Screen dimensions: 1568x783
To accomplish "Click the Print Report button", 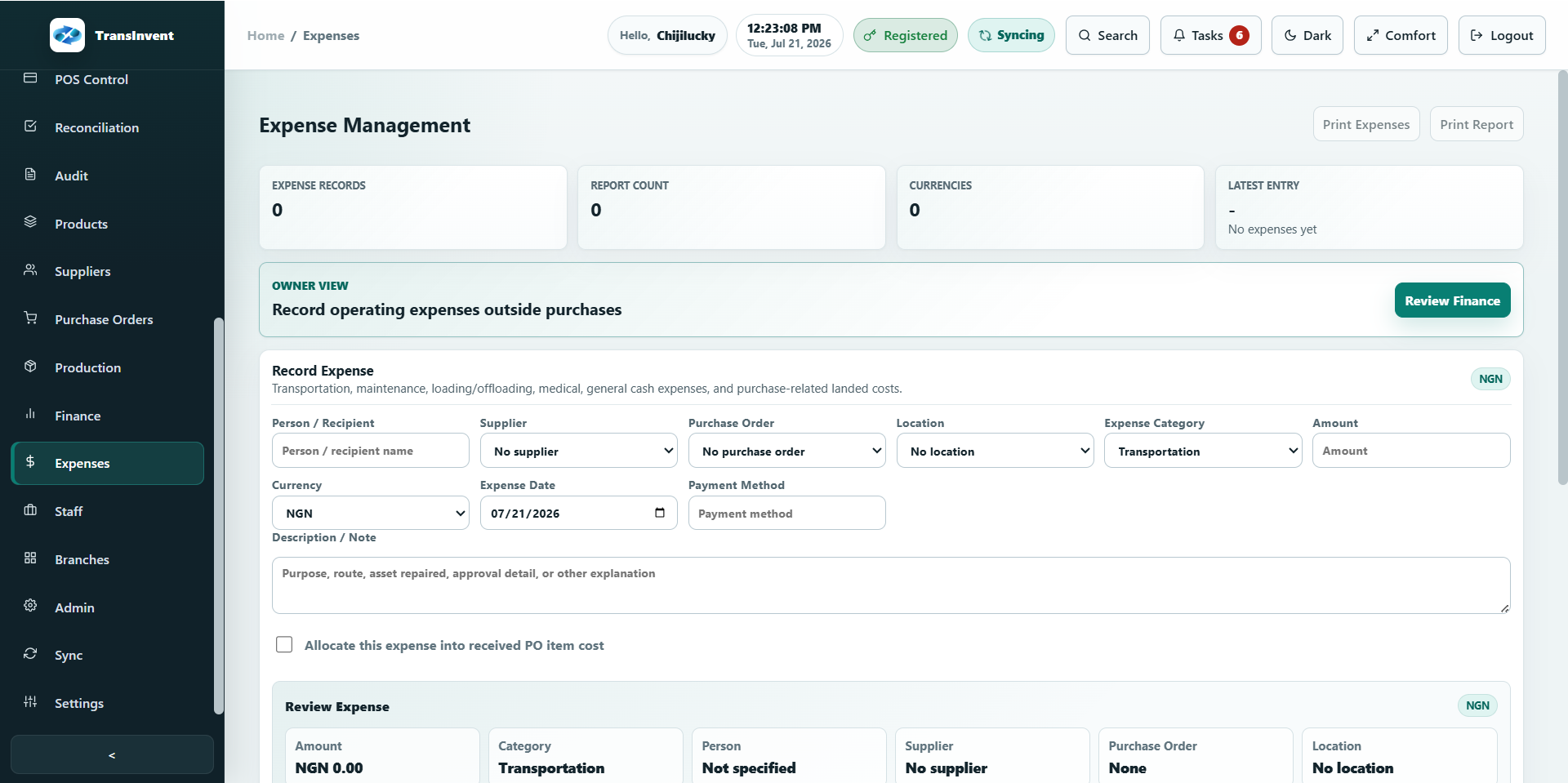I will coord(1477,124).
